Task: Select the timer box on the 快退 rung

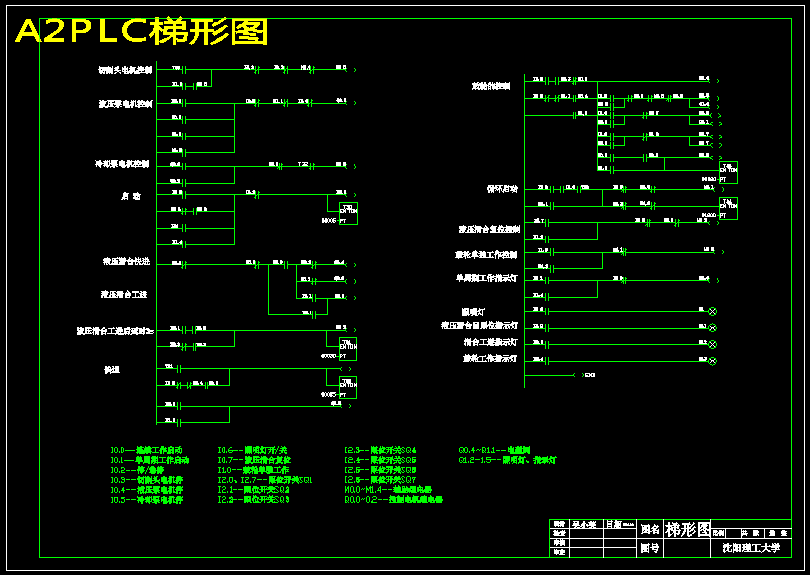Action: (348, 387)
